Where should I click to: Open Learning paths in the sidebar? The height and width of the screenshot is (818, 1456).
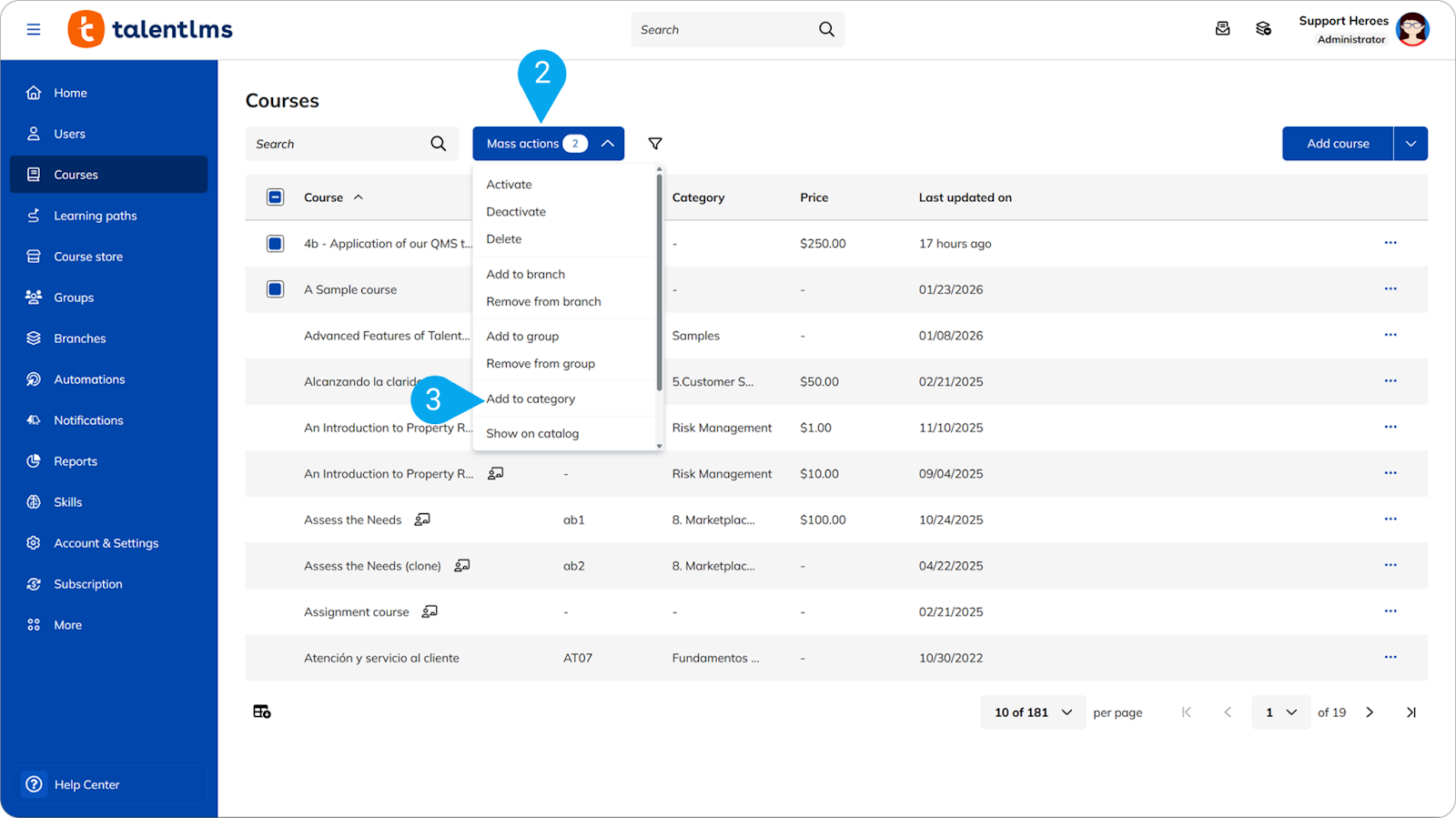(95, 216)
